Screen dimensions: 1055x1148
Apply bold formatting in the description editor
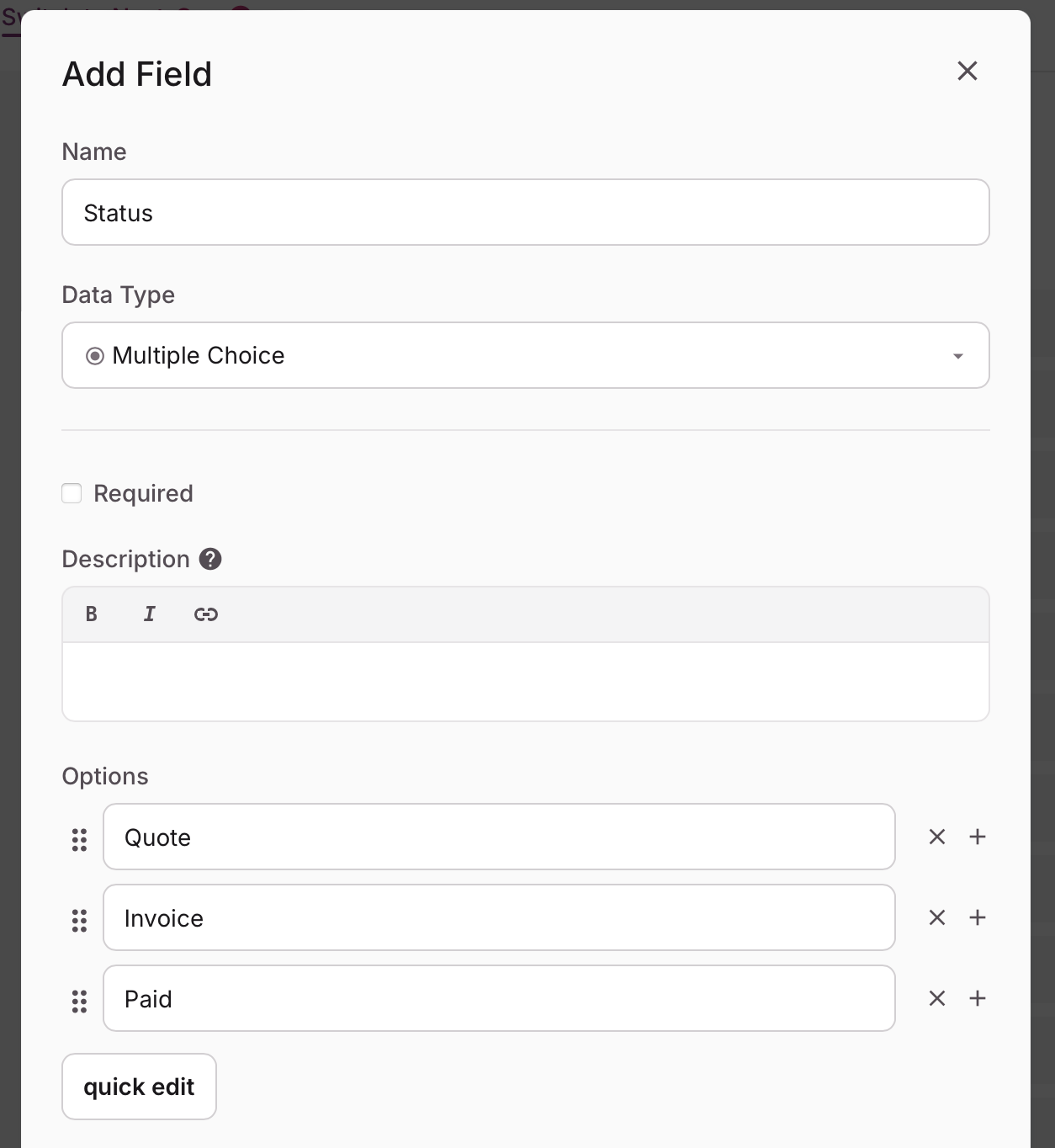click(x=91, y=614)
